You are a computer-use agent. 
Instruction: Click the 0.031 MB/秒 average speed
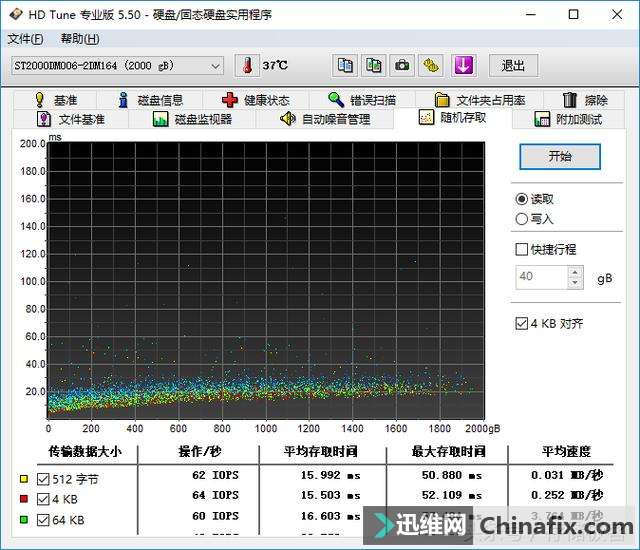click(567, 475)
